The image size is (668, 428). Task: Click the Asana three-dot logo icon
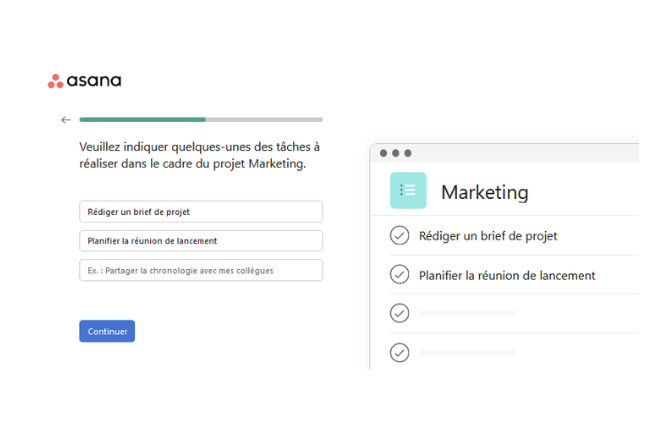(x=56, y=81)
